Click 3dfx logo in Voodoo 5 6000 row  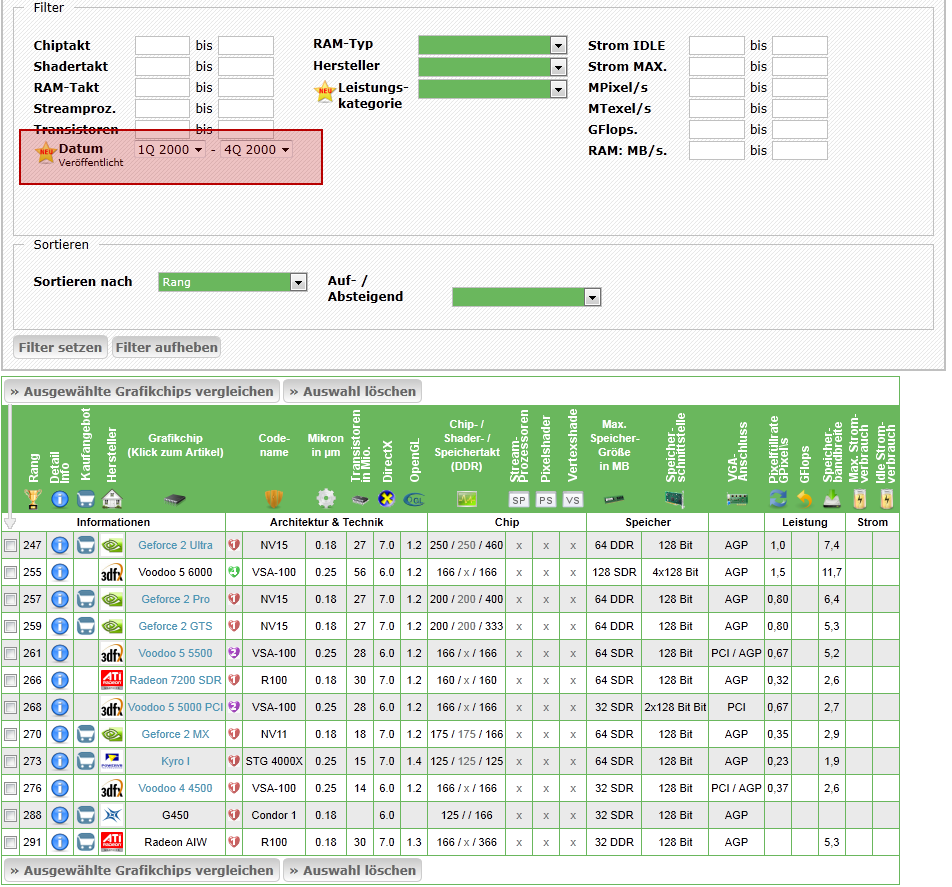coord(112,573)
